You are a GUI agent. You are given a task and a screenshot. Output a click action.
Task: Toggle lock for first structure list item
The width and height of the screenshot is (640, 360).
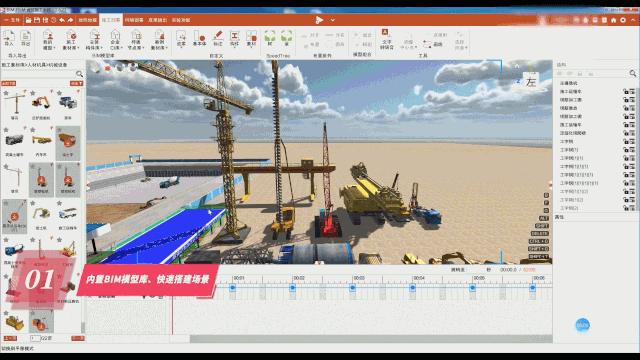[x=625, y=91]
